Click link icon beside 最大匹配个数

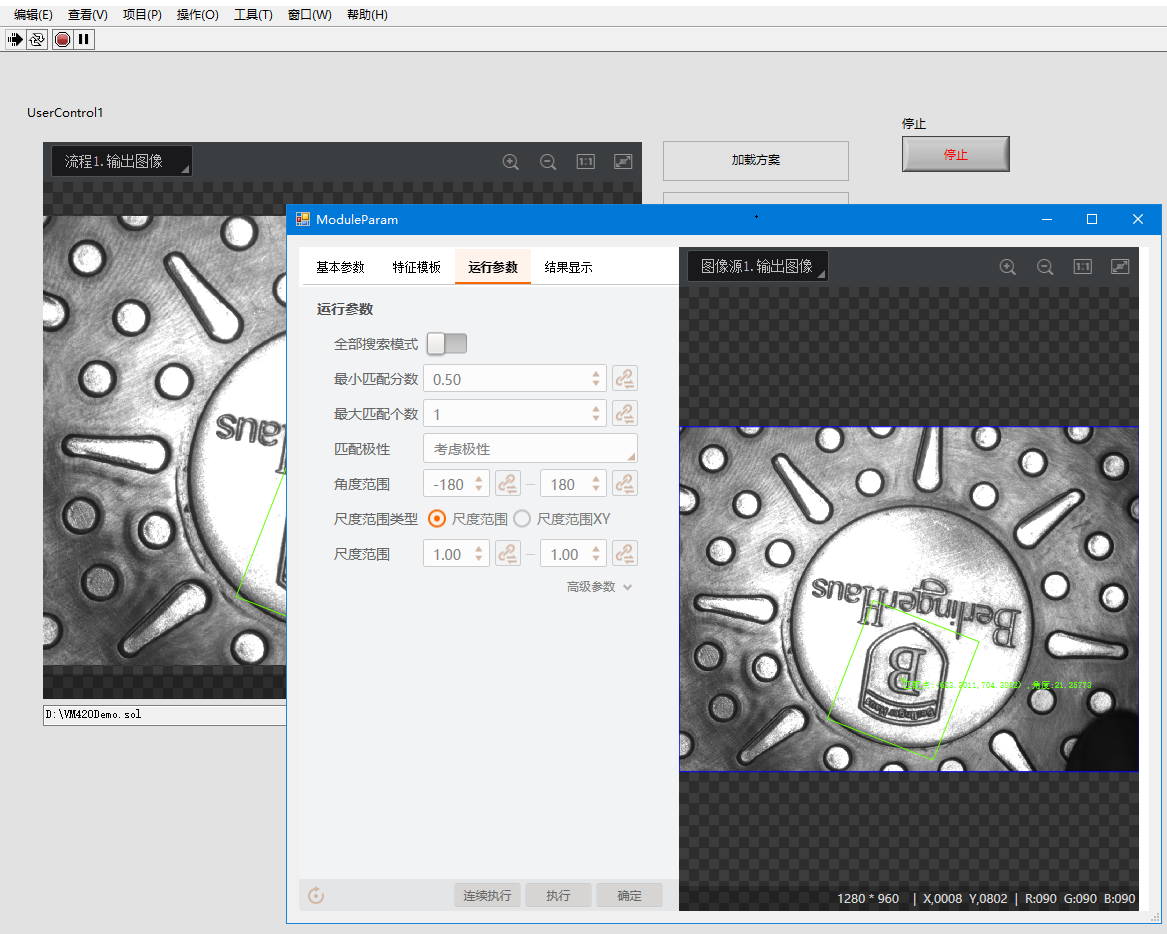click(624, 413)
